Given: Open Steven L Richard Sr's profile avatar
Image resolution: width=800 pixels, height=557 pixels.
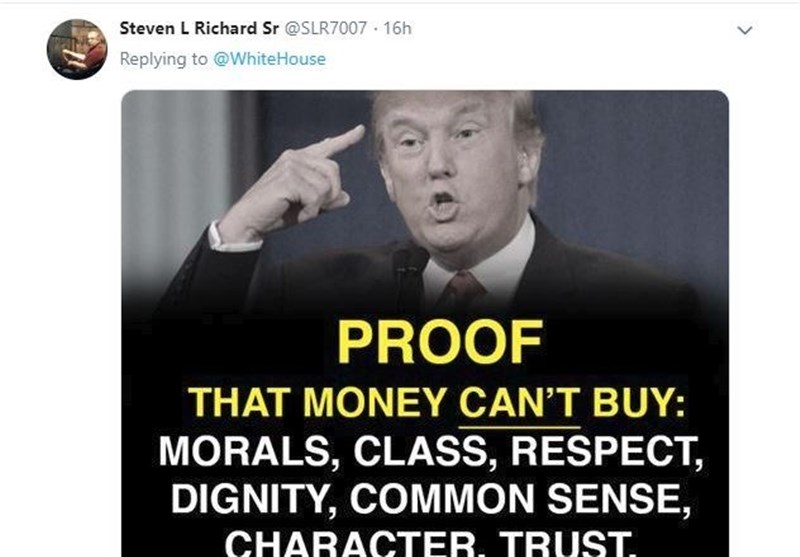Looking at the screenshot, I should coord(77,49).
